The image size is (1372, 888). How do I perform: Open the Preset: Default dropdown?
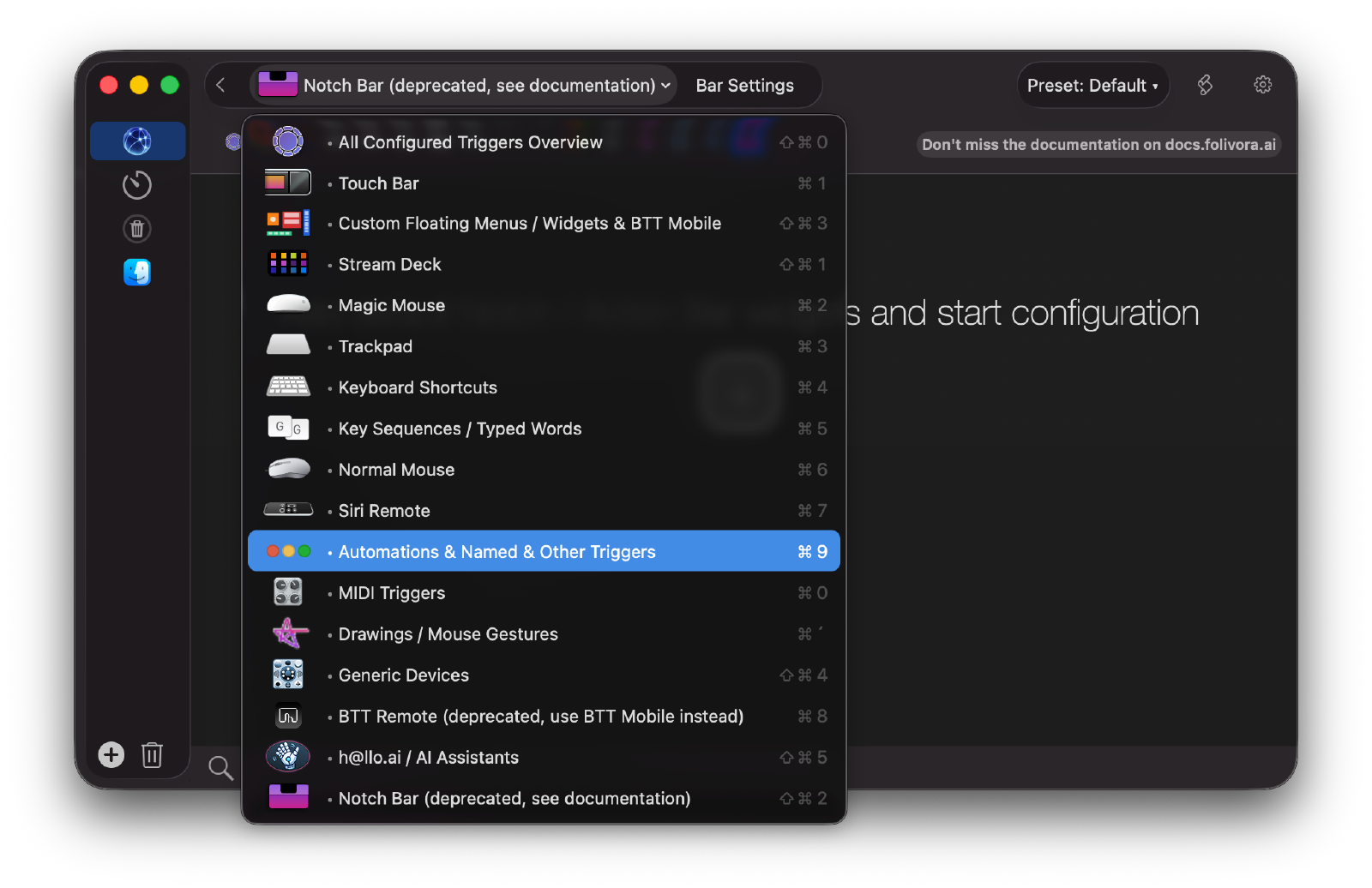coord(1092,85)
